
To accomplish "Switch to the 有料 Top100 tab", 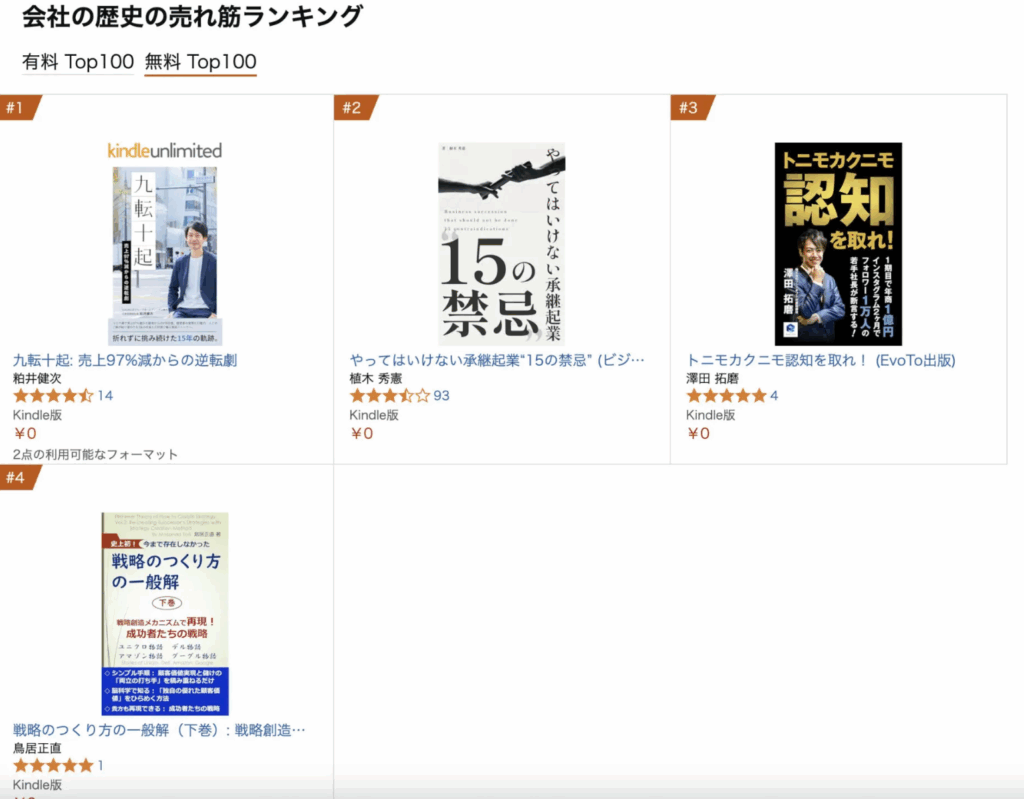I will (78, 62).
